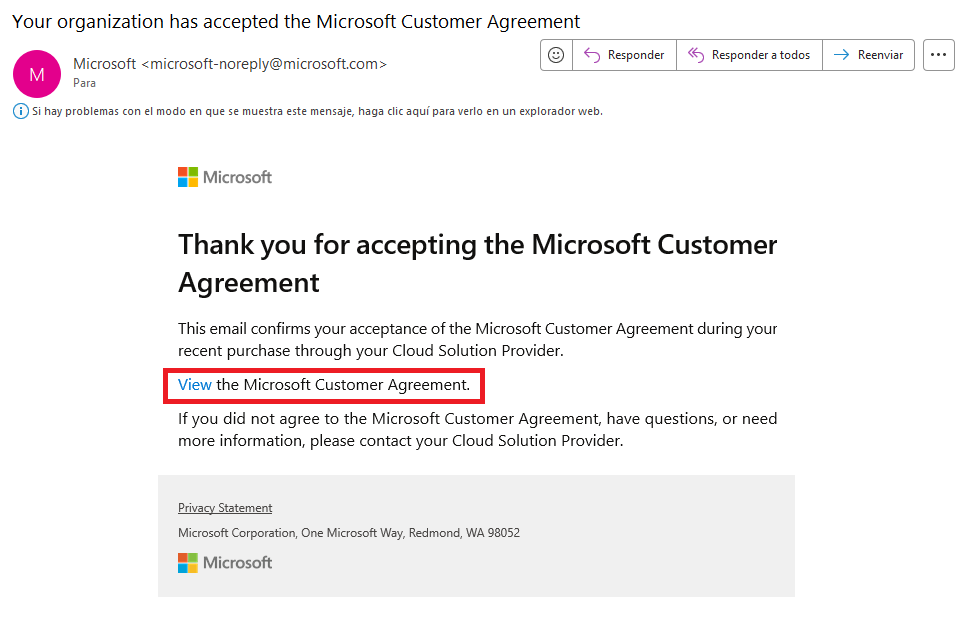Screen dimensions: 969x639
Task: Click the Microsoft logo in the footer
Action: pyautogui.click(x=225, y=563)
